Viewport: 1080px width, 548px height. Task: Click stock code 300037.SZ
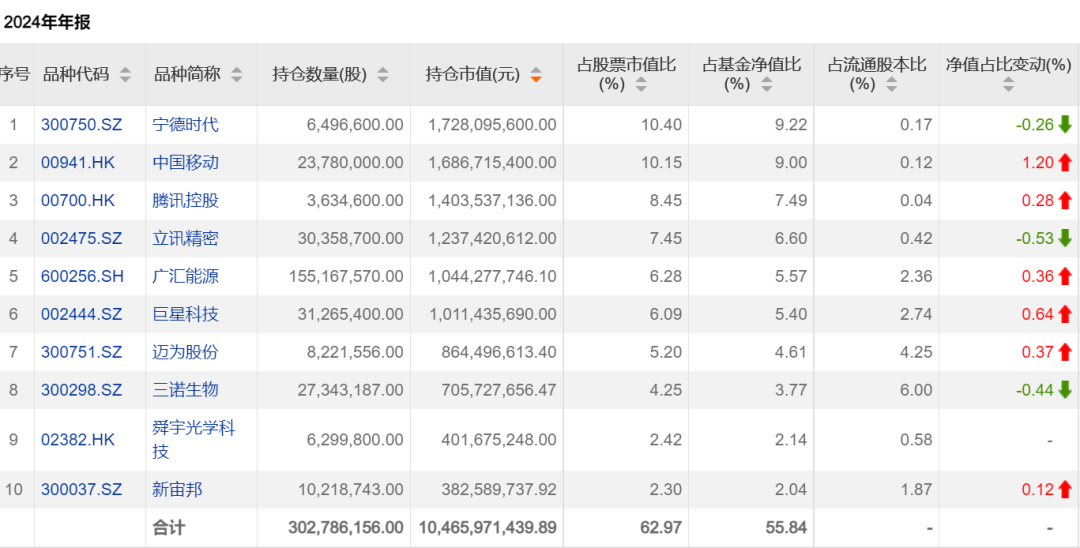coord(81,489)
